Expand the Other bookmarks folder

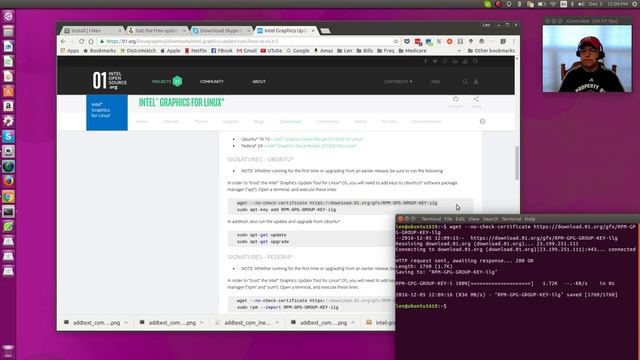491,51
